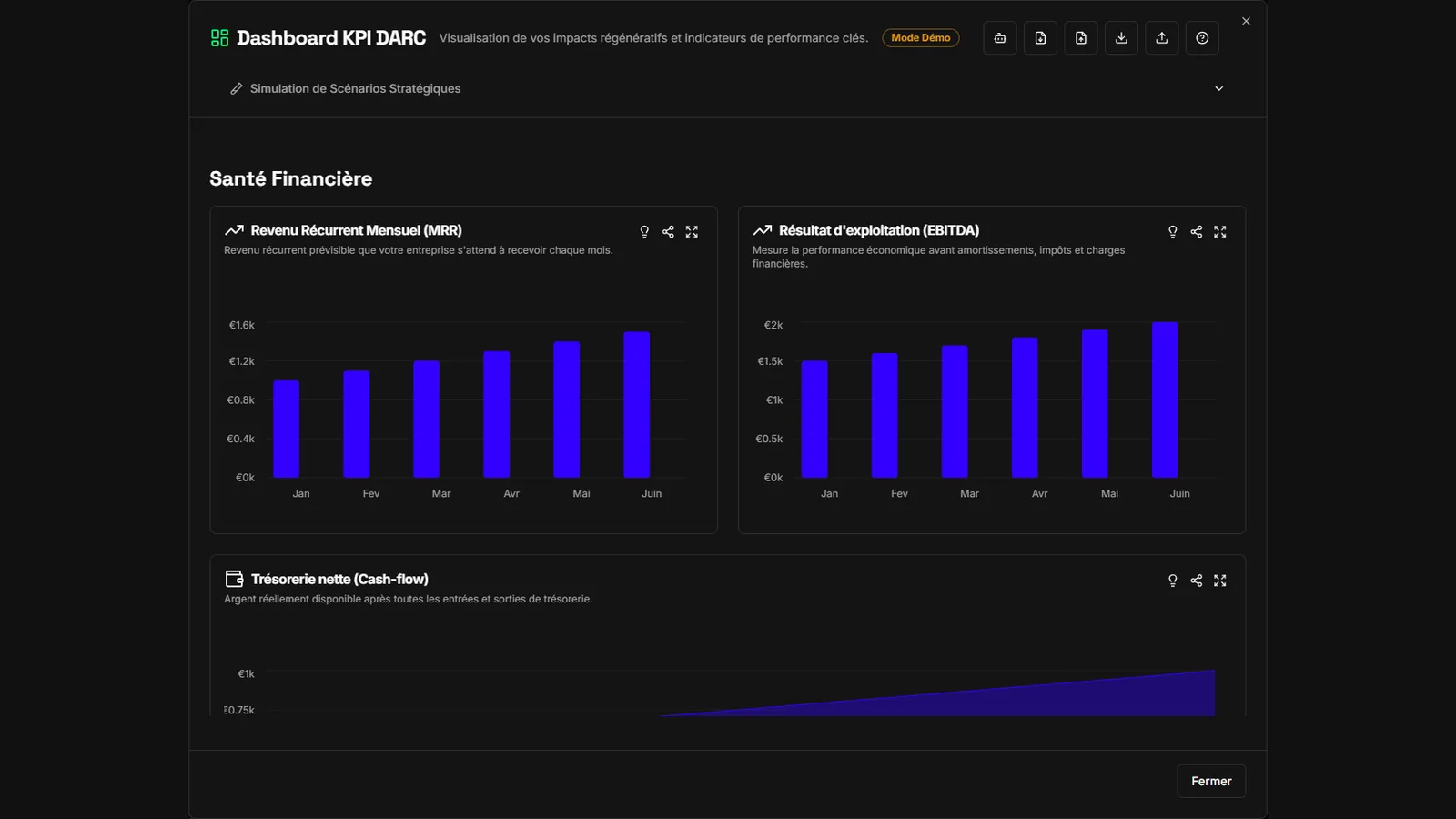1456x819 pixels.
Task: Click the Santé Financière heading
Action: pos(291,178)
